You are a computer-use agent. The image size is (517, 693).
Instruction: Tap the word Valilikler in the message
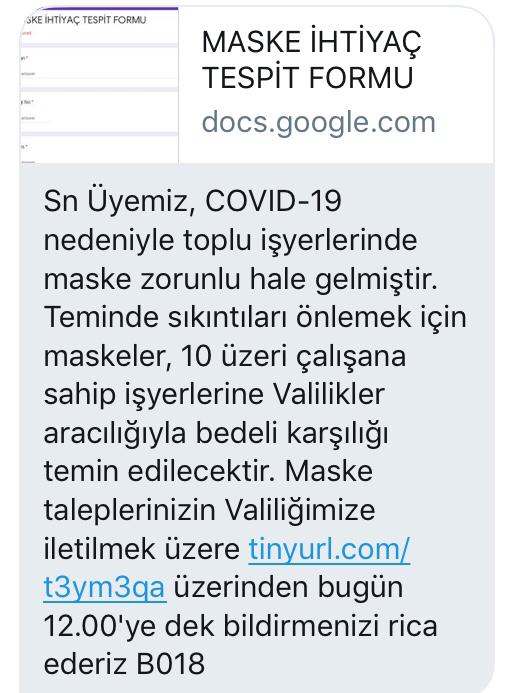pos(328,394)
